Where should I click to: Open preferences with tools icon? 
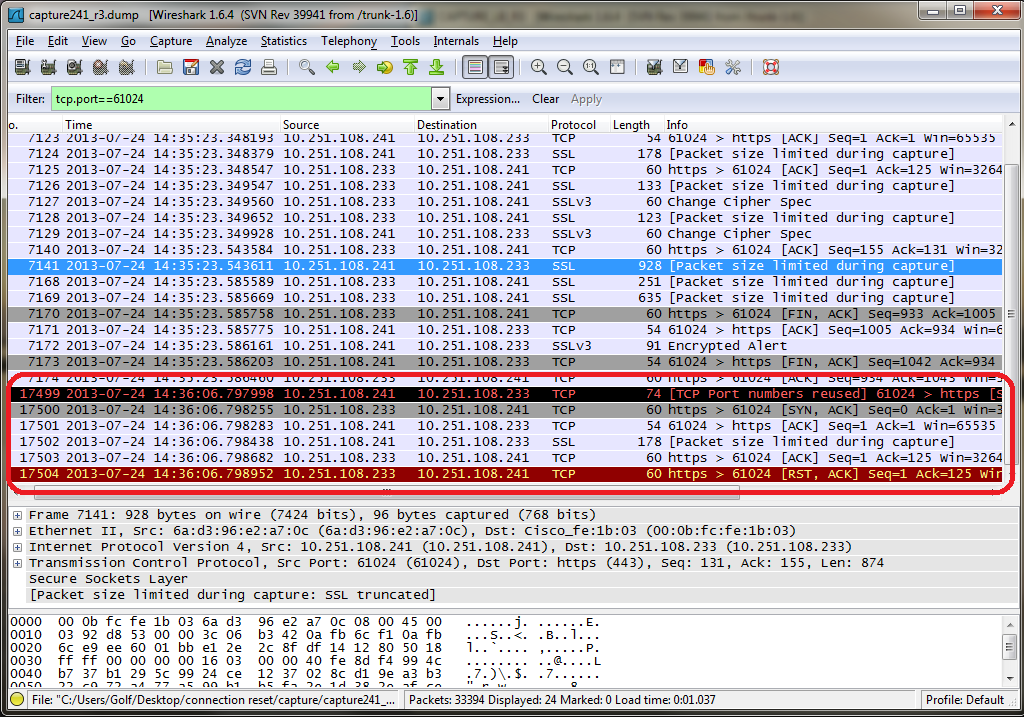pyautogui.click(x=733, y=67)
